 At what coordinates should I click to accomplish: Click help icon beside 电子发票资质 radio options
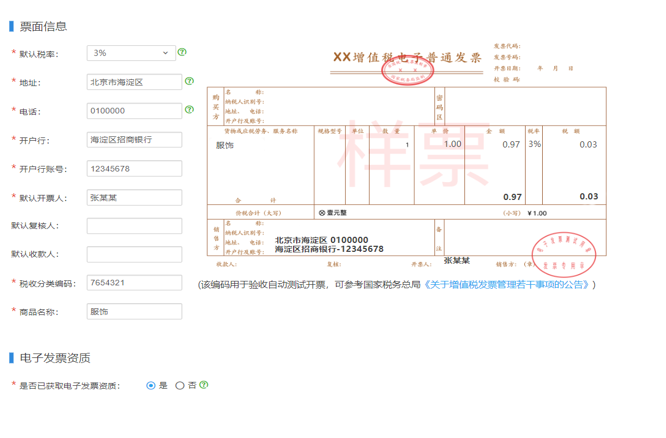[205, 384]
